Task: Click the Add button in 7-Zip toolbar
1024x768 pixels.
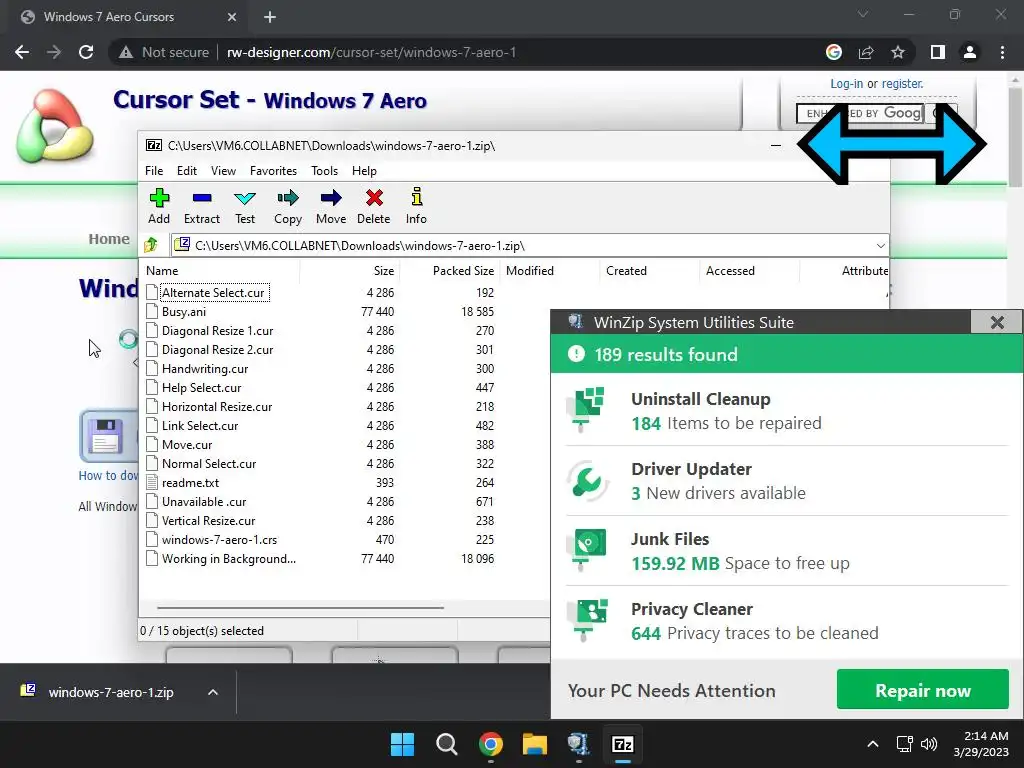Action: click(x=159, y=206)
